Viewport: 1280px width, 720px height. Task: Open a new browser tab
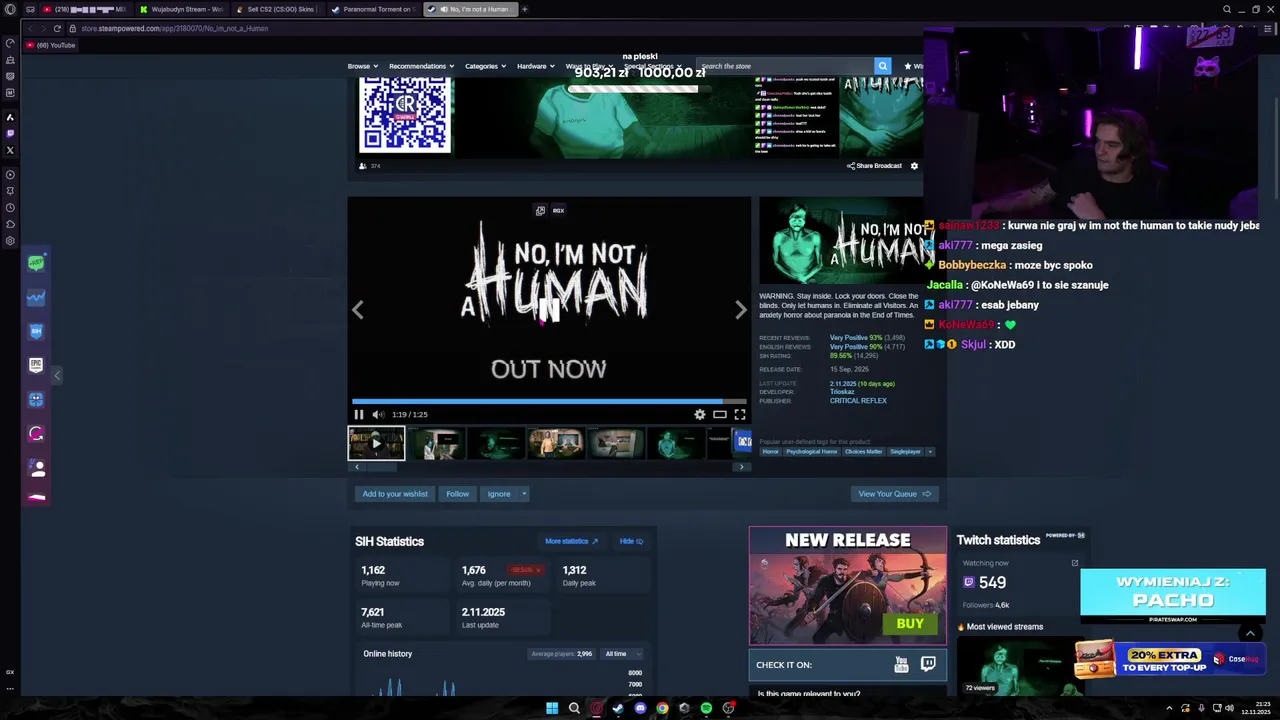525,9
